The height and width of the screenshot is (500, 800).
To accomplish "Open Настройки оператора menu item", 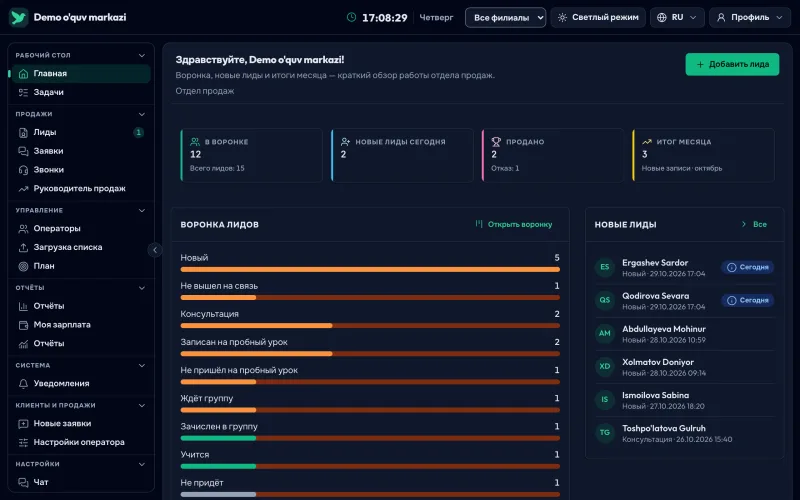I will [x=81, y=442].
